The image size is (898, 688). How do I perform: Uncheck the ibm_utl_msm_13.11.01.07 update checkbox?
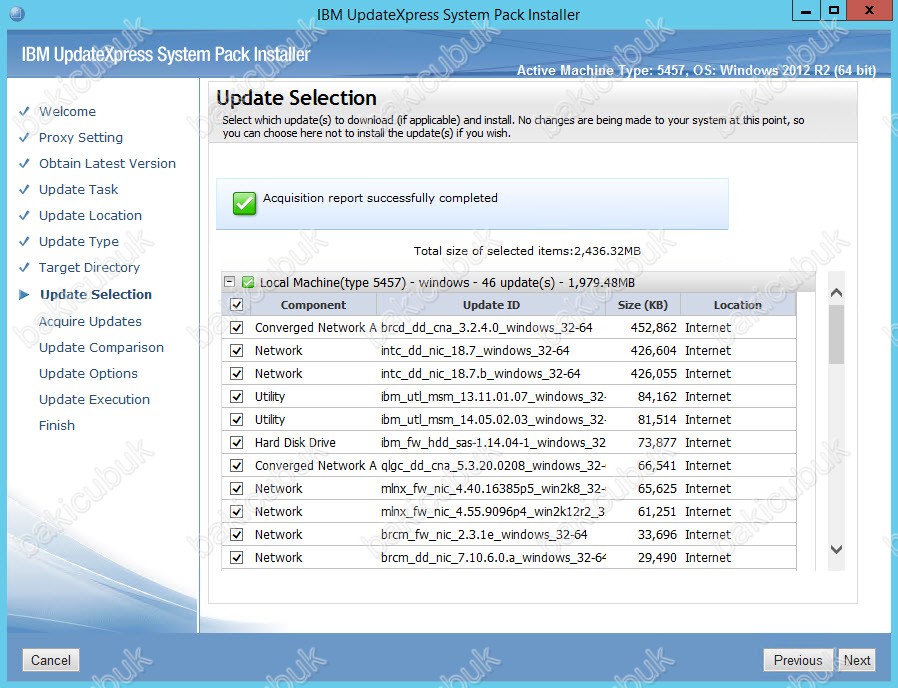237,396
